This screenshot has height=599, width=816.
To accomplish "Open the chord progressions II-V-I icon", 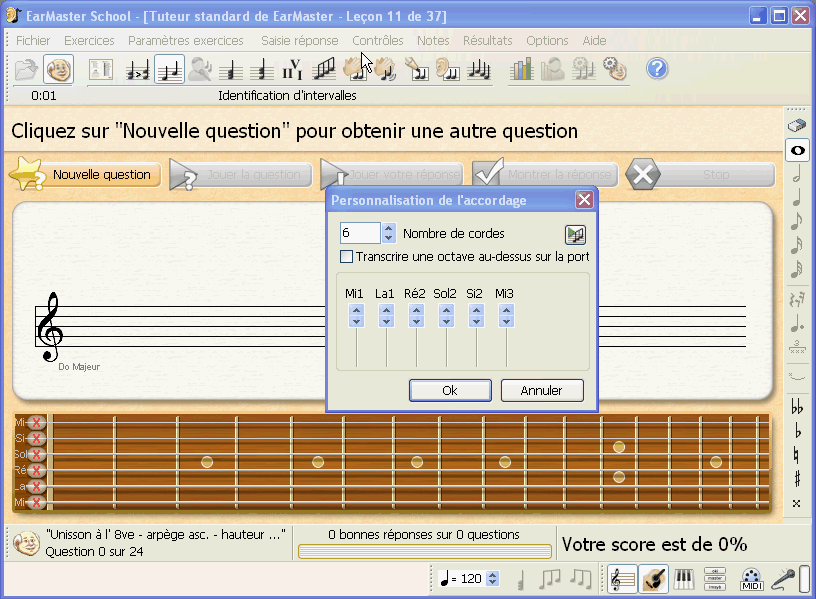I will (292, 69).
